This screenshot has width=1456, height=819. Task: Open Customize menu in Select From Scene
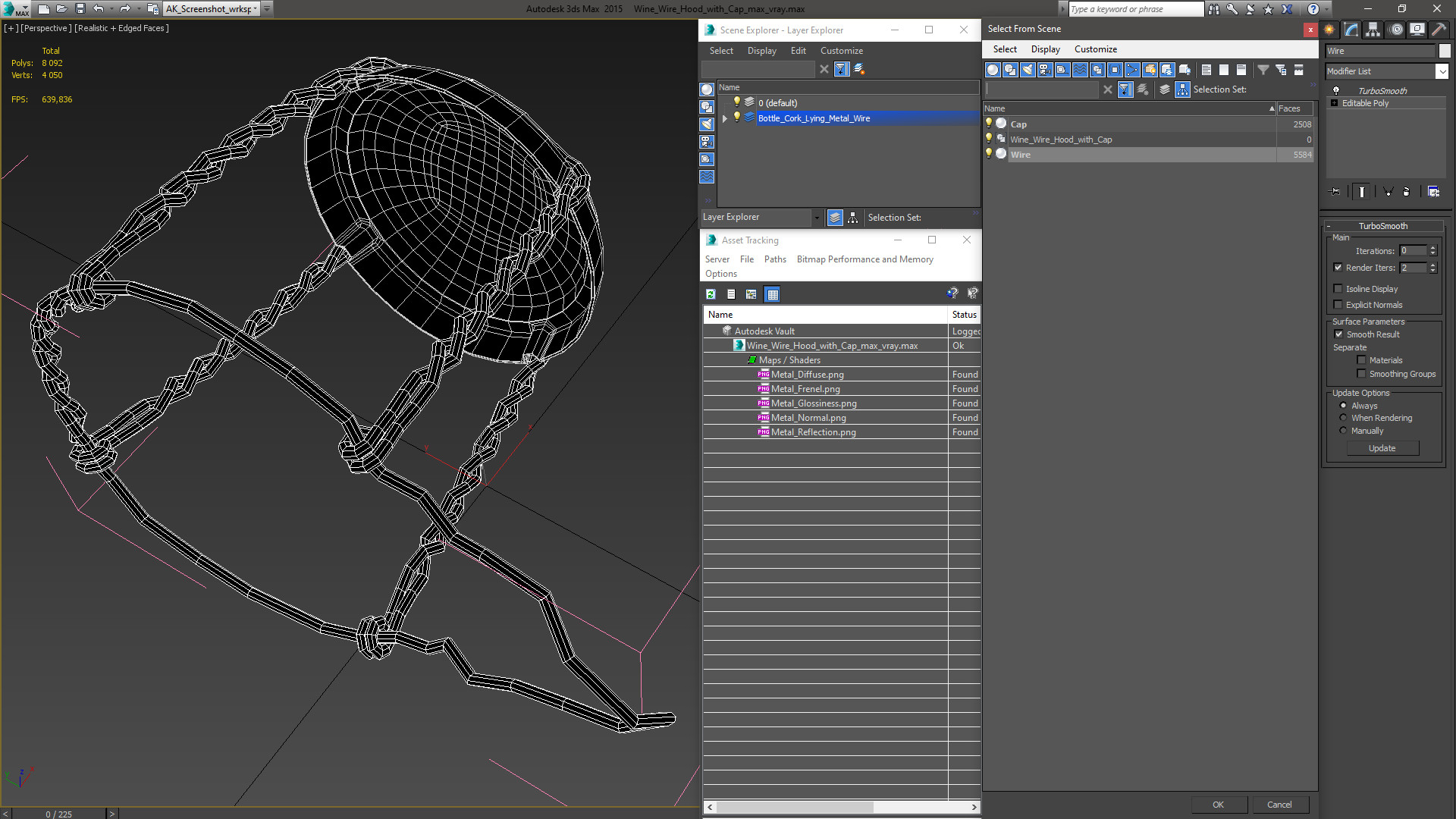[x=1095, y=49]
